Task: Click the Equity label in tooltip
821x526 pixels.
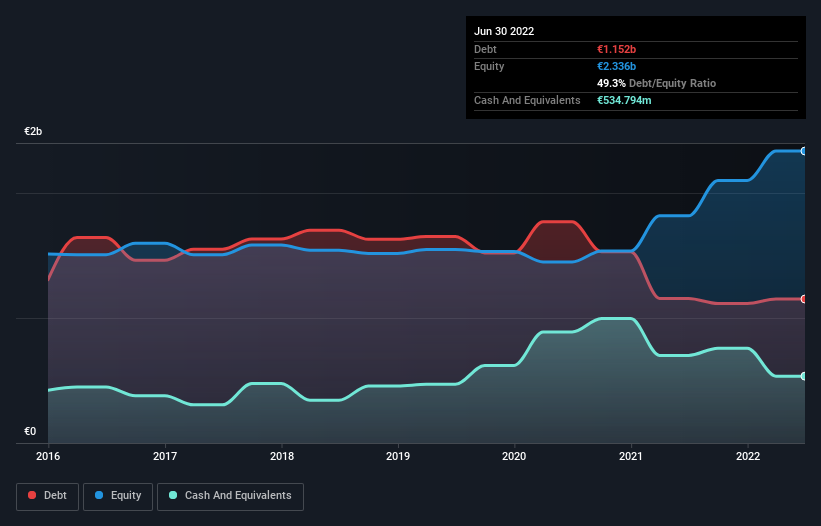Action: (x=489, y=66)
